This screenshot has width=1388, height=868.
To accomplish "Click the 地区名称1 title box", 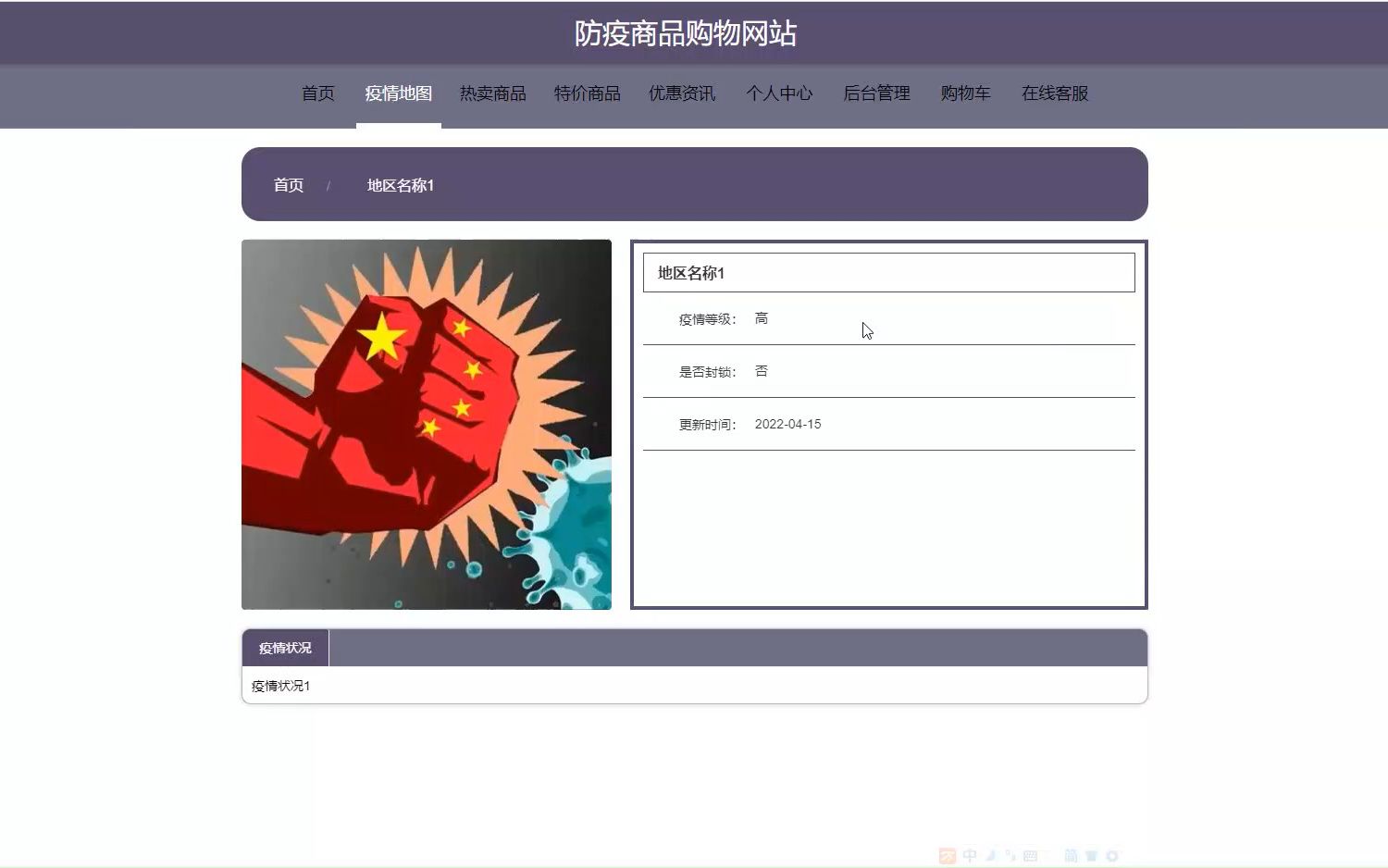I will [x=889, y=273].
